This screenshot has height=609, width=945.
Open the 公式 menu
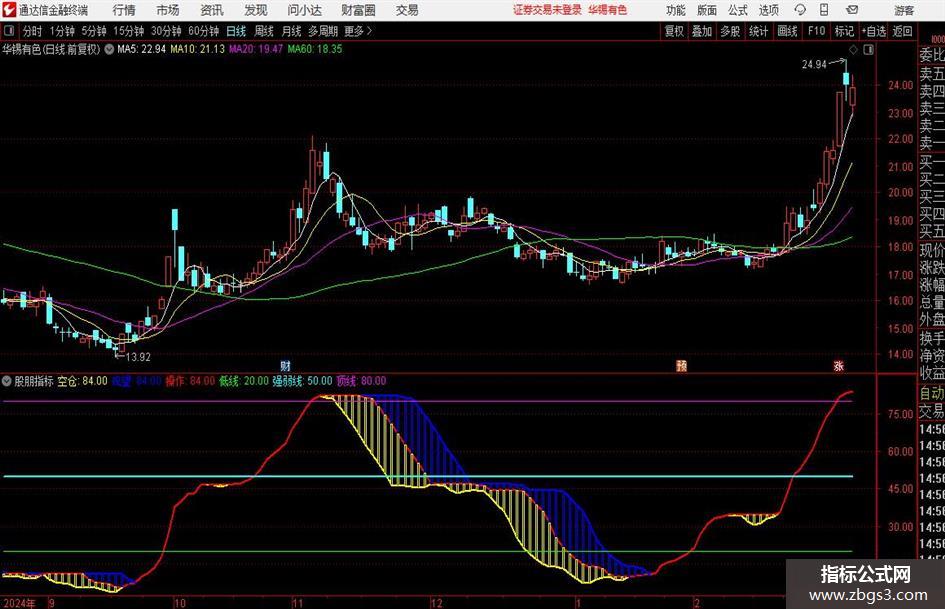pyautogui.click(x=737, y=10)
